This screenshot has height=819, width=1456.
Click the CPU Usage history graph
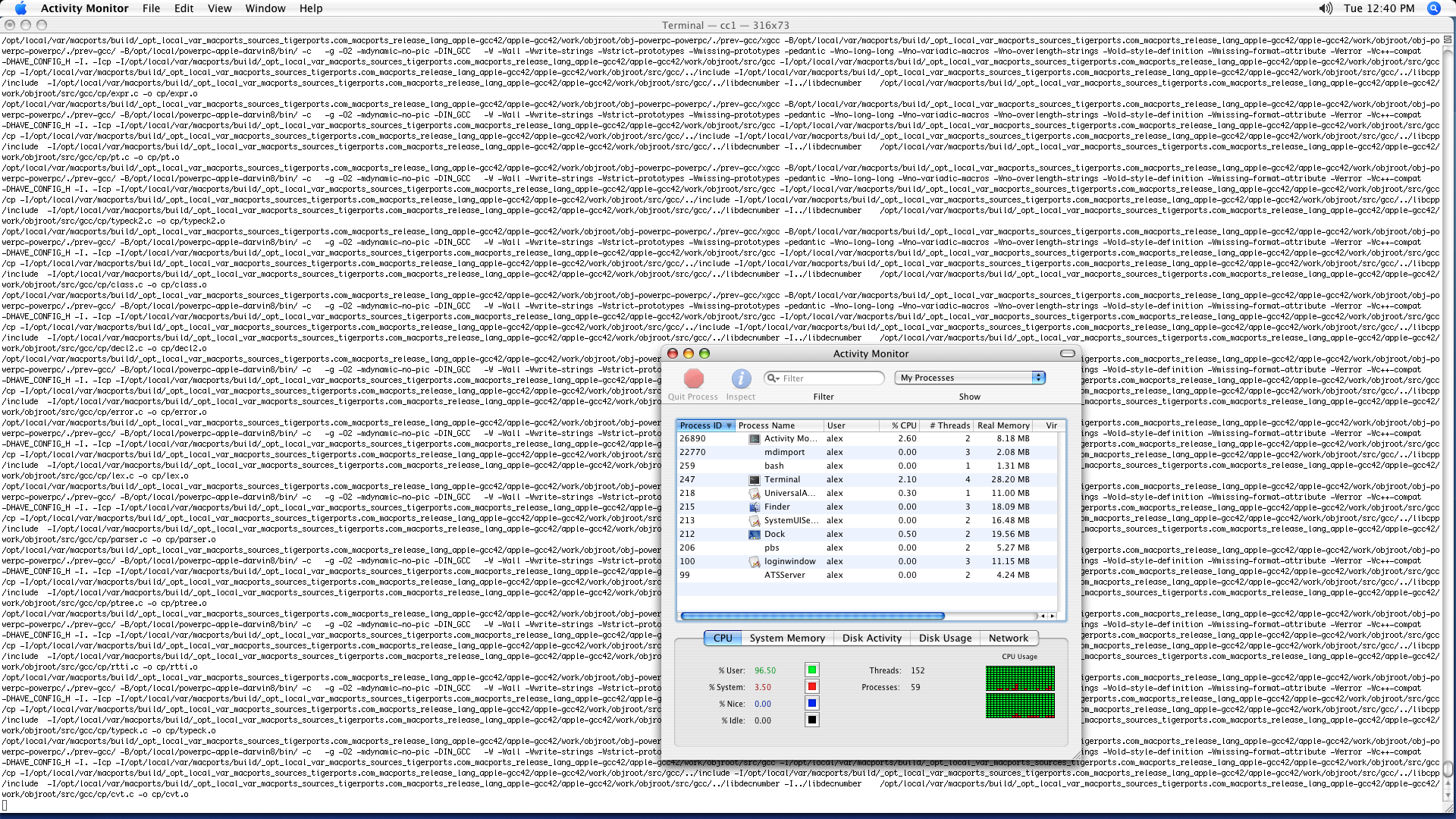(x=1020, y=692)
